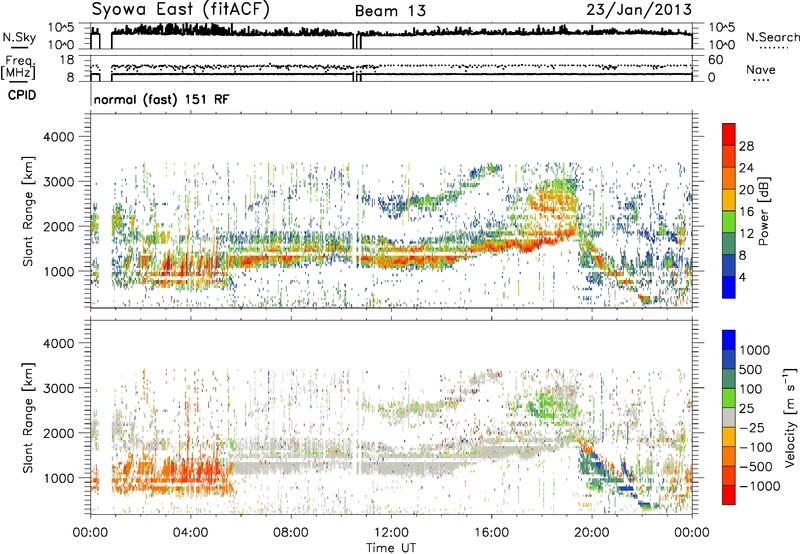800x554 pixels.
Task: Click the "N.Sky" legend label
Action: tap(19, 37)
